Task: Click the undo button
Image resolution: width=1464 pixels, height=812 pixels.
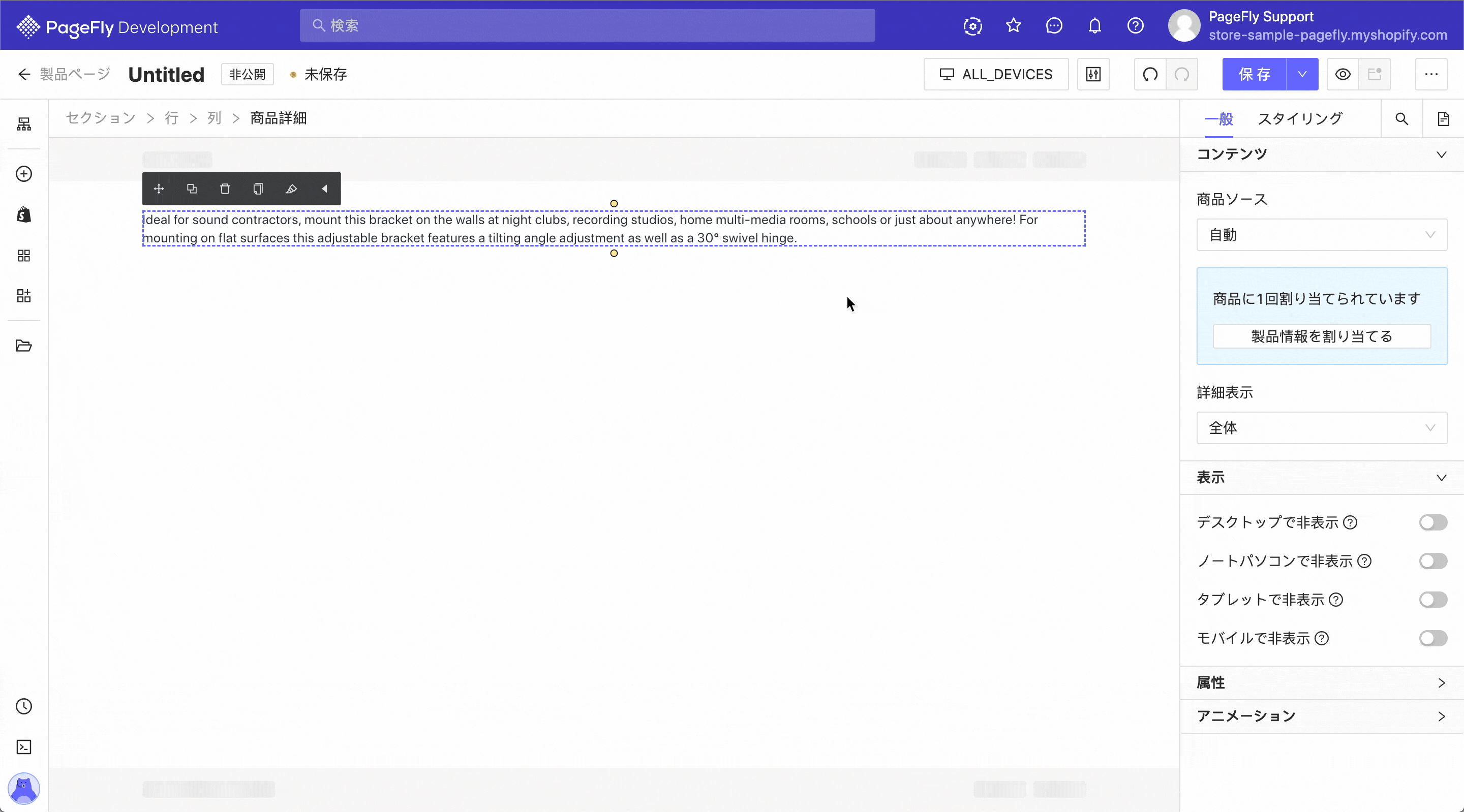Action: pos(1150,74)
